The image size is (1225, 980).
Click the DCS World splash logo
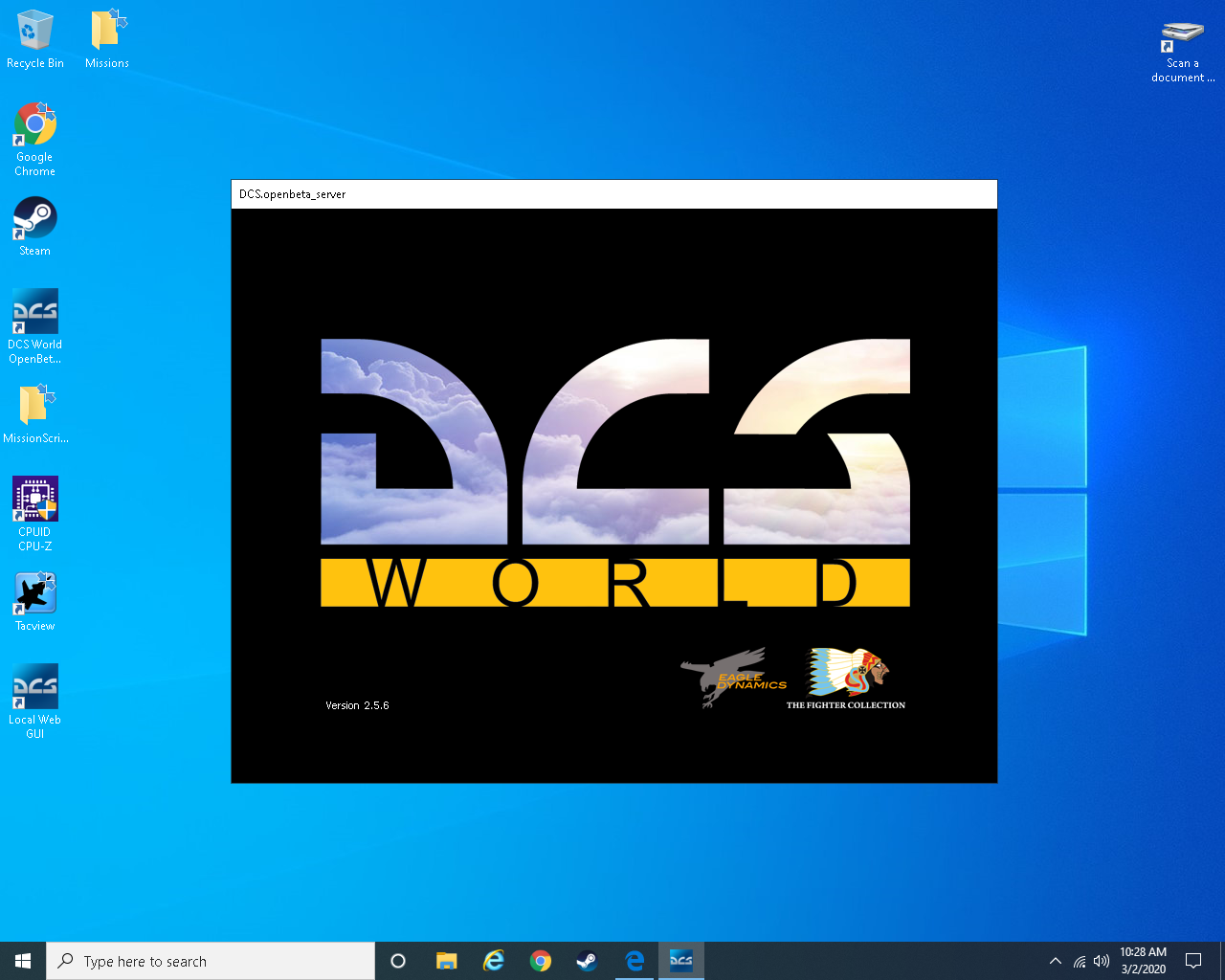click(615, 473)
